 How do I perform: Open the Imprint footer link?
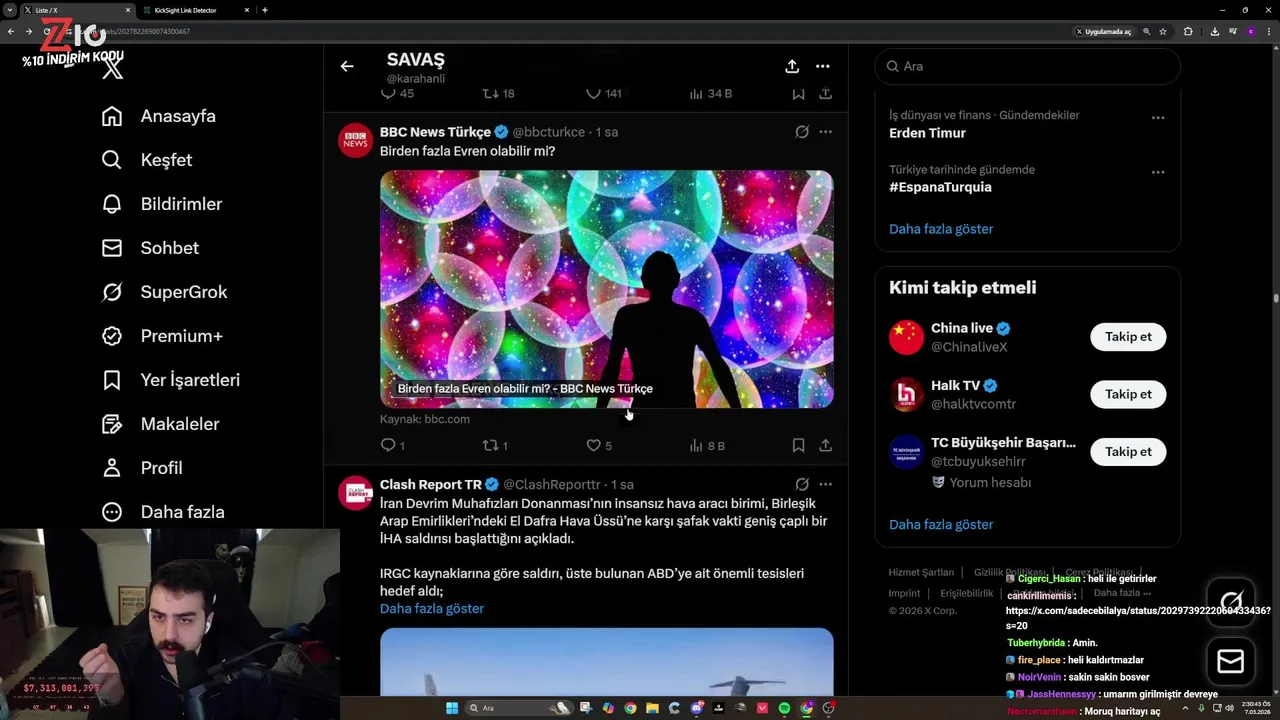(904, 593)
